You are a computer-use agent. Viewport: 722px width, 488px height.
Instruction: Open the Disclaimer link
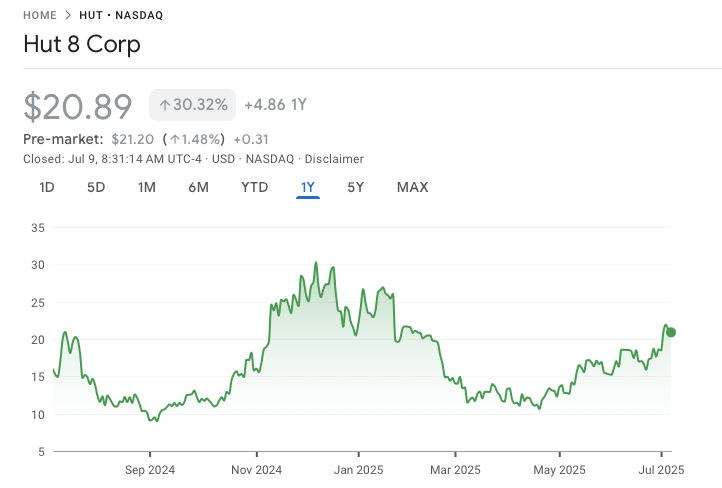[334, 159]
